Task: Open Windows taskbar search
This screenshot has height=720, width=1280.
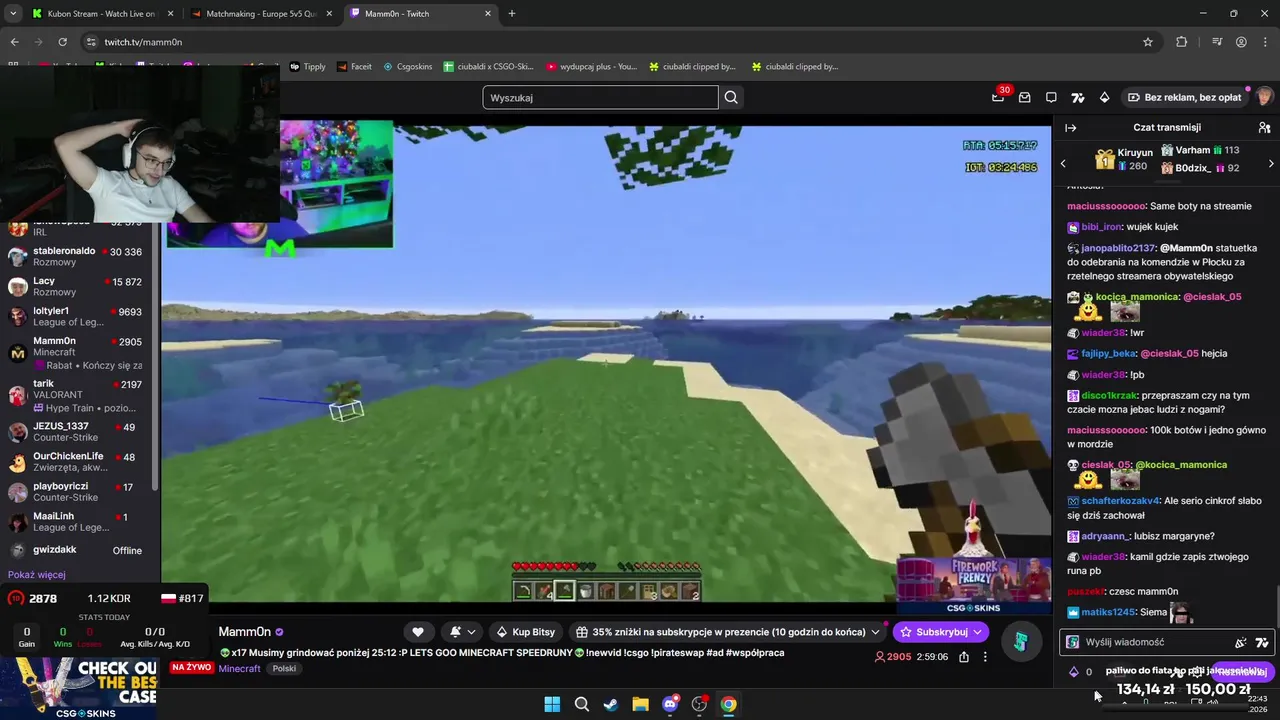Action: pyautogui.click(x=581, y=704)
